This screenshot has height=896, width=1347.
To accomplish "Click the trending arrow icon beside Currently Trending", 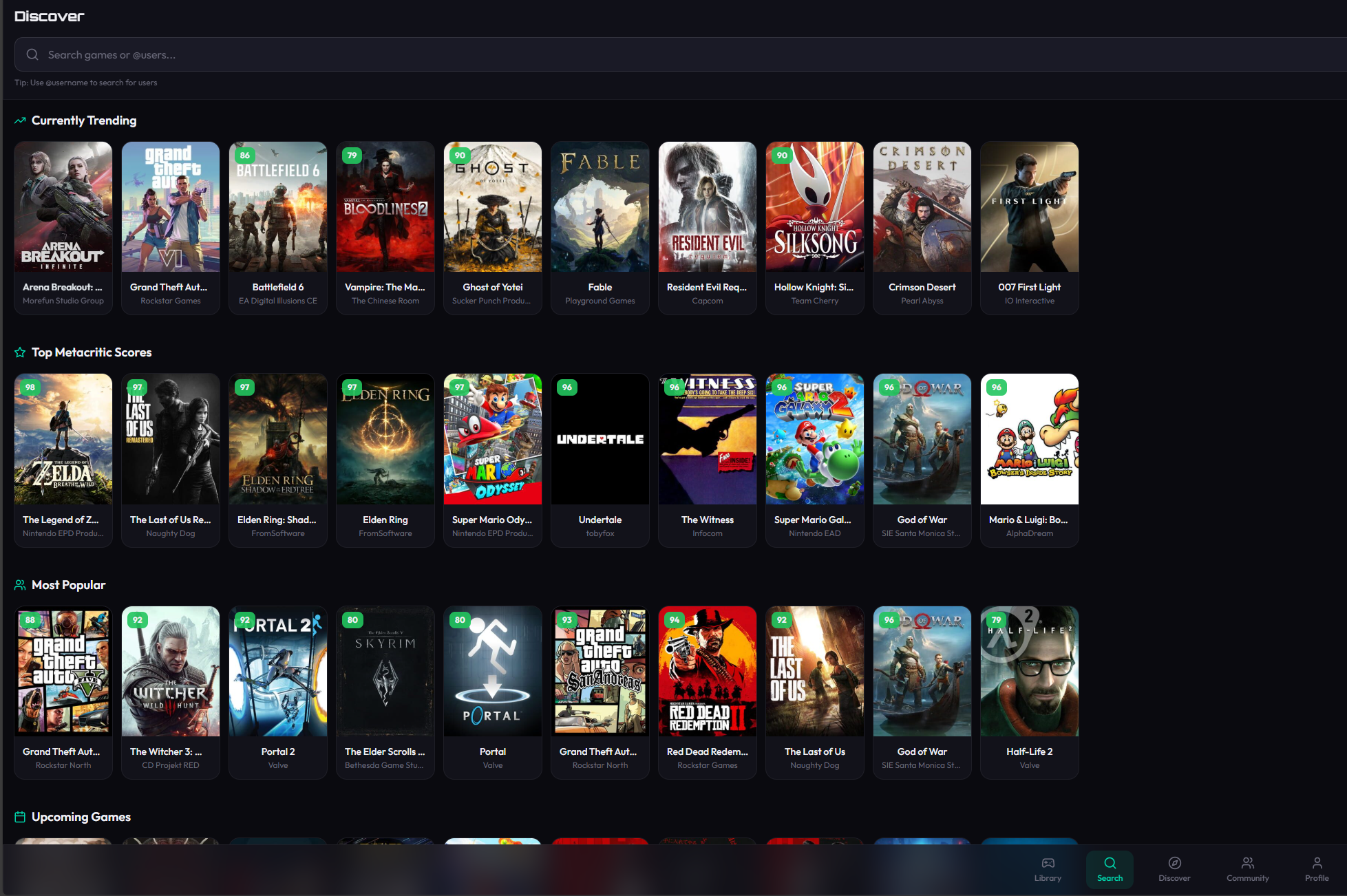I will 19,120.
